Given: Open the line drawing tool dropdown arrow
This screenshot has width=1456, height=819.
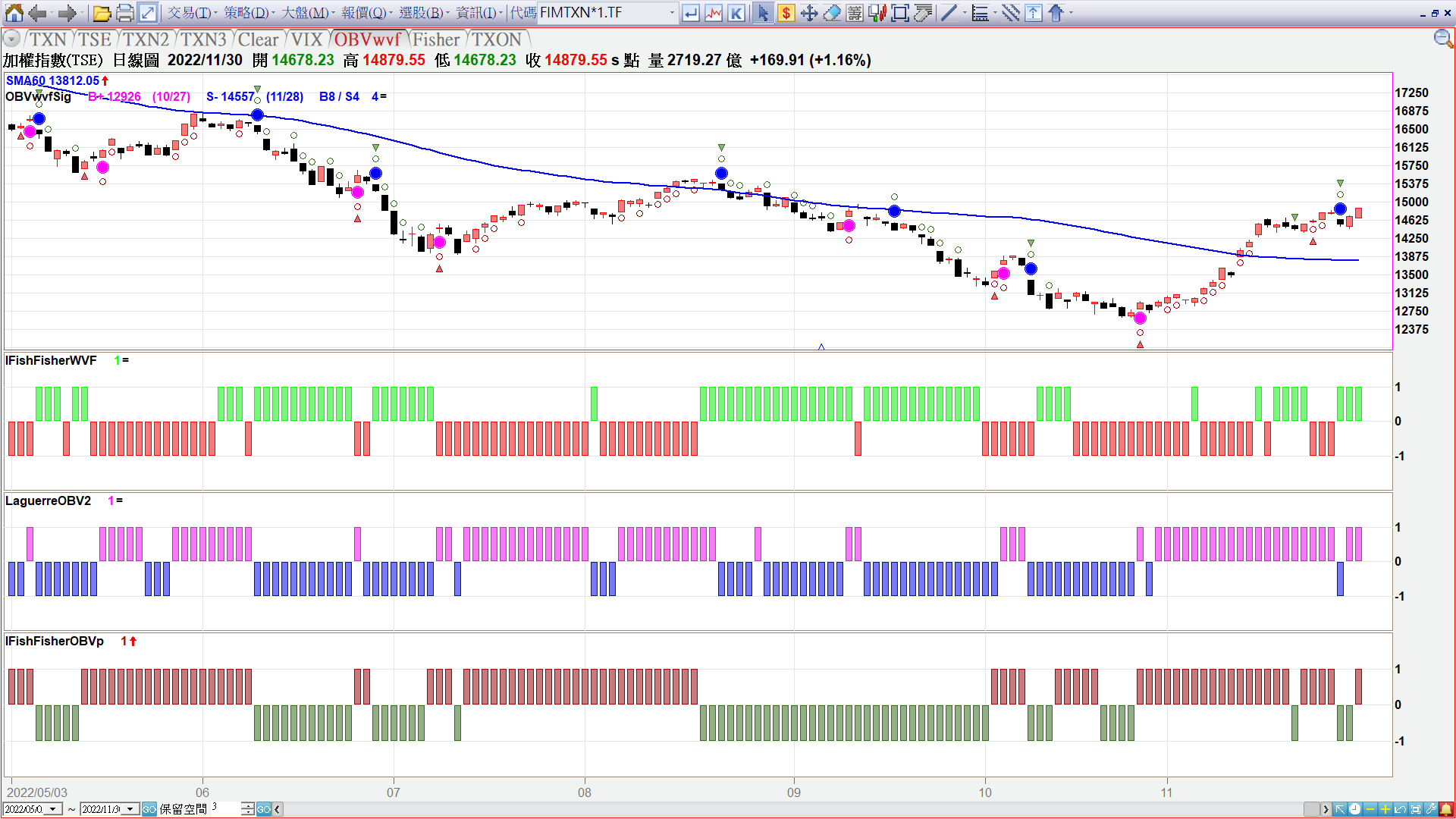Looking at the screenshot, I should click(x=965, y=13).
